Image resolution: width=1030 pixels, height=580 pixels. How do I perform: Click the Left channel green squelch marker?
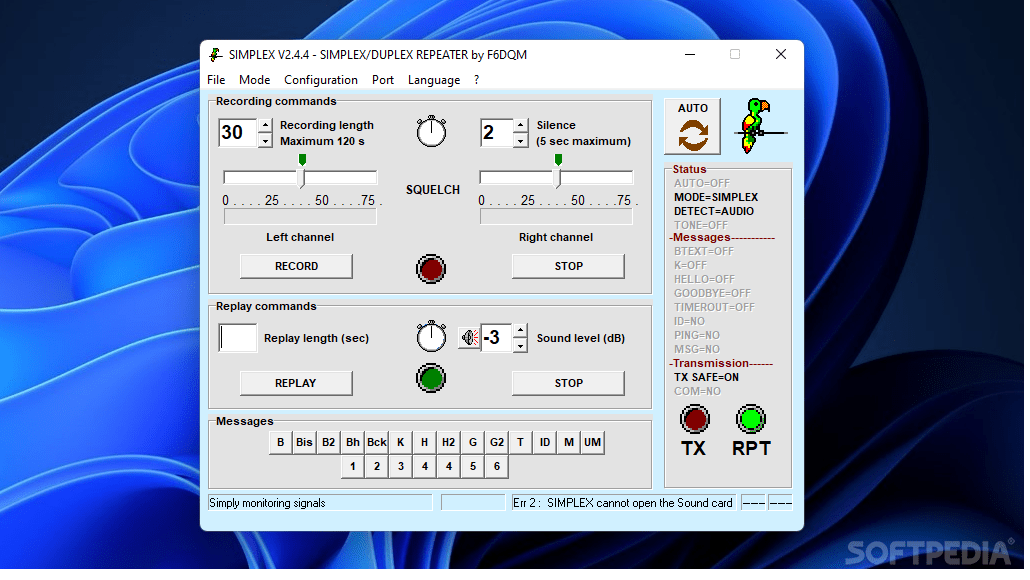[x=302, y=160]
